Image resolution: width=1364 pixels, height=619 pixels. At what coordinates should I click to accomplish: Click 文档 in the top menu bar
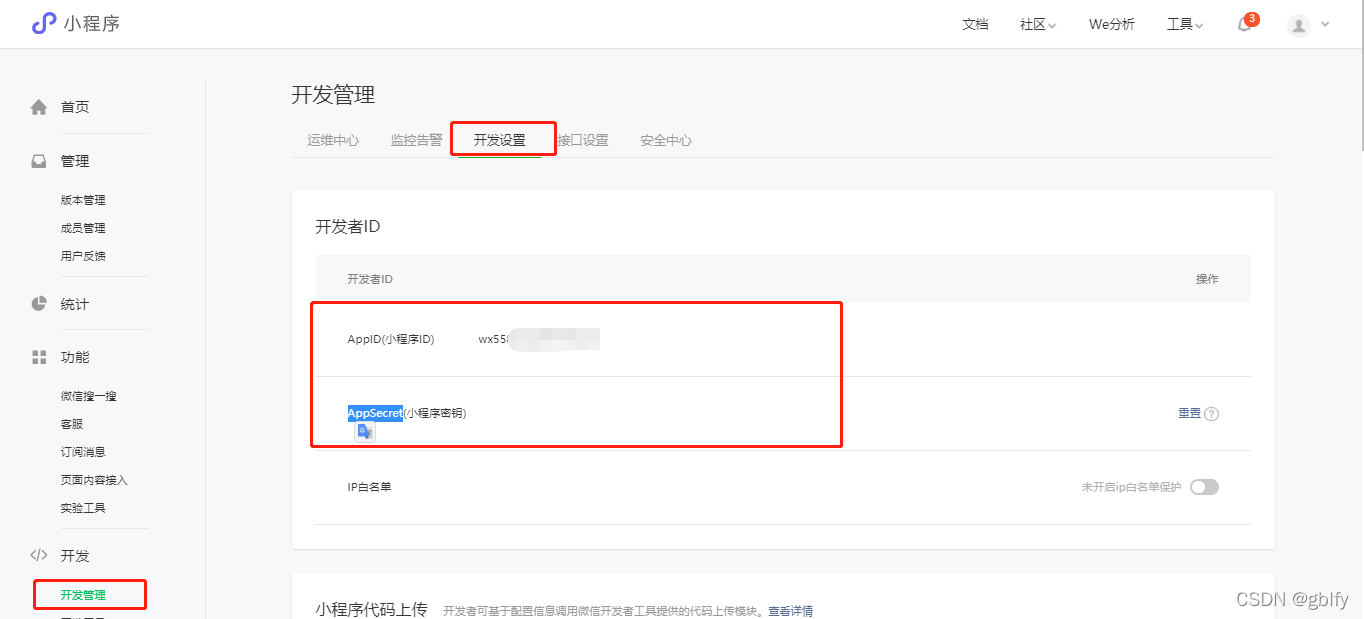pos(975,24)
